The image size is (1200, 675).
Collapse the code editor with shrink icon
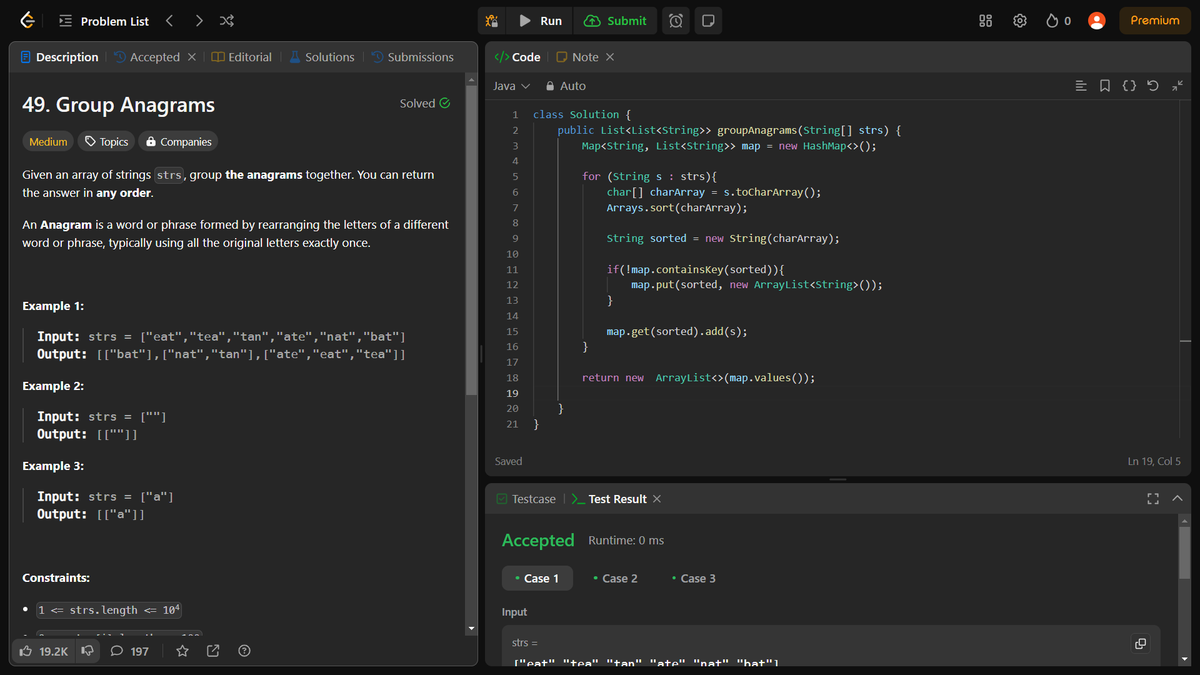(1177, 86)
